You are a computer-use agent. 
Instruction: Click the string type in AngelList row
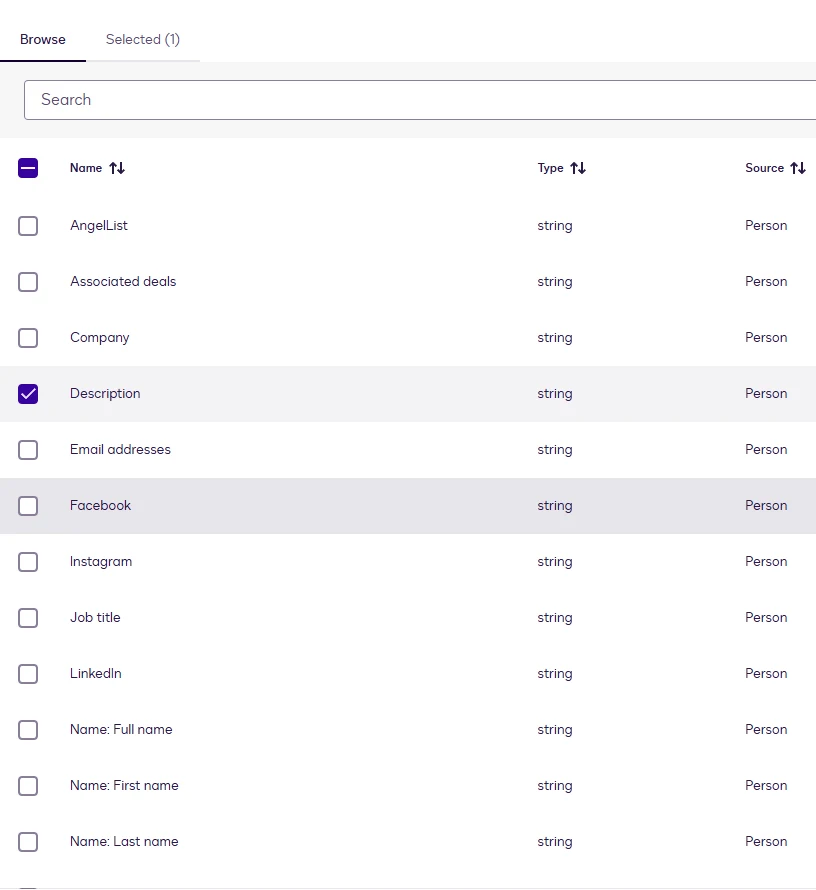tap(555, 226)
